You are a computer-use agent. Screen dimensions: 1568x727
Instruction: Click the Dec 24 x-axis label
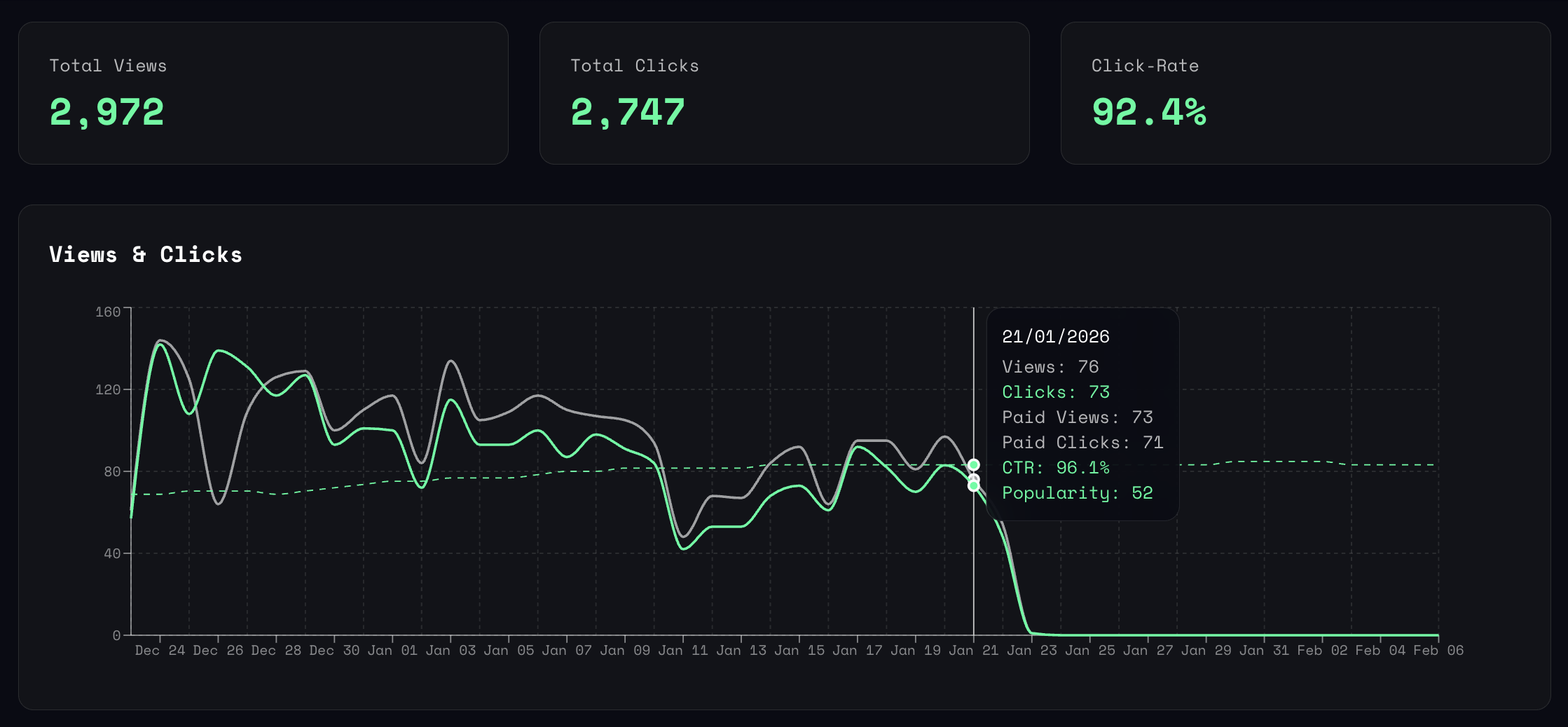pyautogui.click(x=160, y=650)
